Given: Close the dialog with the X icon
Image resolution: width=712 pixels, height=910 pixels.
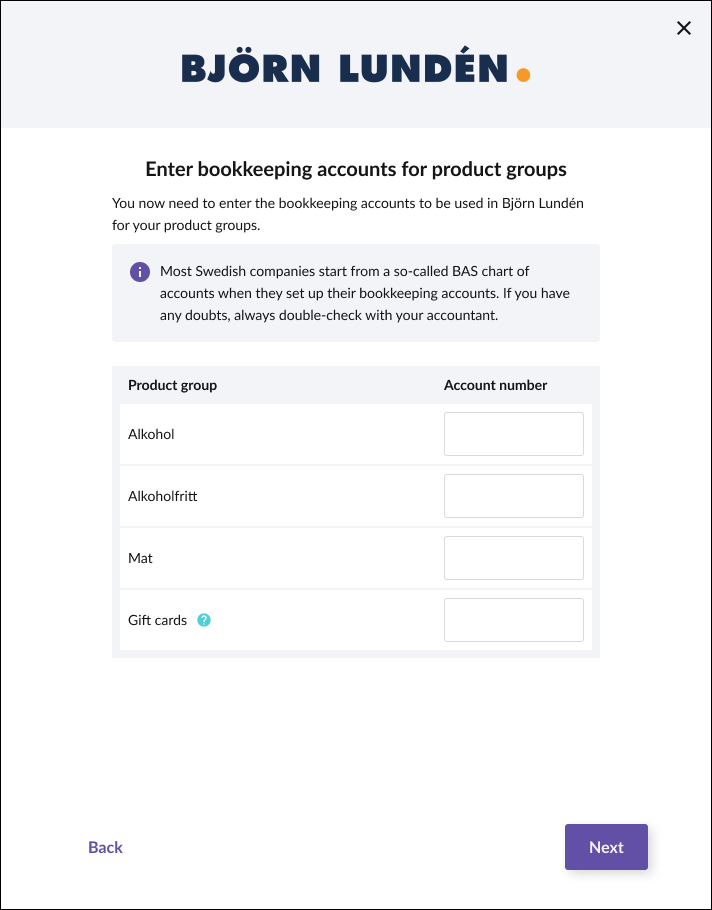Looking at the screenshot, I should (684, 28).
